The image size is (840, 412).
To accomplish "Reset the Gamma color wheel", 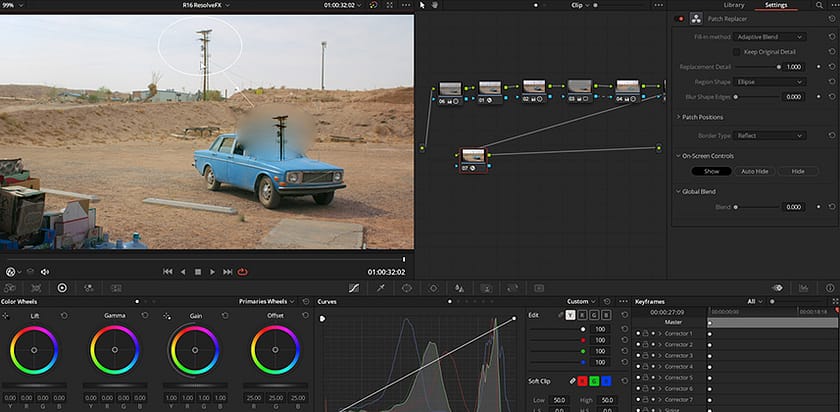I will [x=145, y=316].
